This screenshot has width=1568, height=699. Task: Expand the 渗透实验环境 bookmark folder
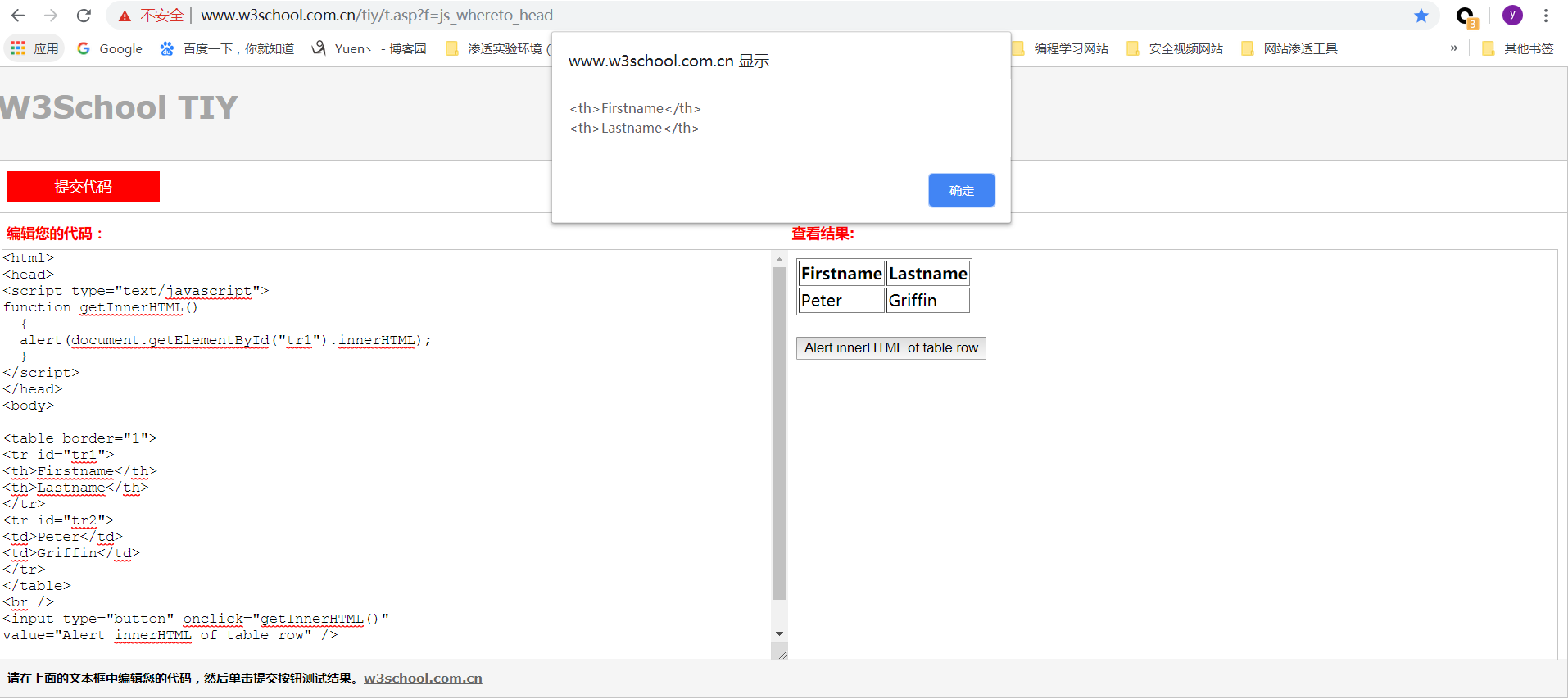[x=497, y=49]
